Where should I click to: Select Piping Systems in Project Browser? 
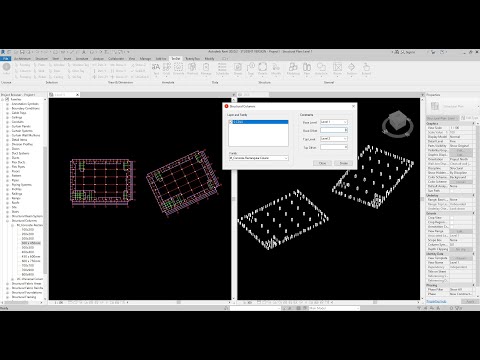(21, 185)
